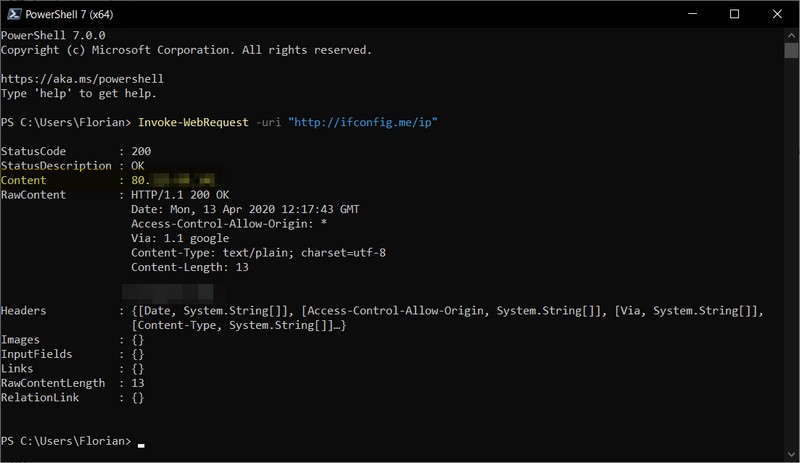This screenshot has width=800, height=463.
Task: Maximize the PowerShell 7 window
Action: (x=735, y=14)
